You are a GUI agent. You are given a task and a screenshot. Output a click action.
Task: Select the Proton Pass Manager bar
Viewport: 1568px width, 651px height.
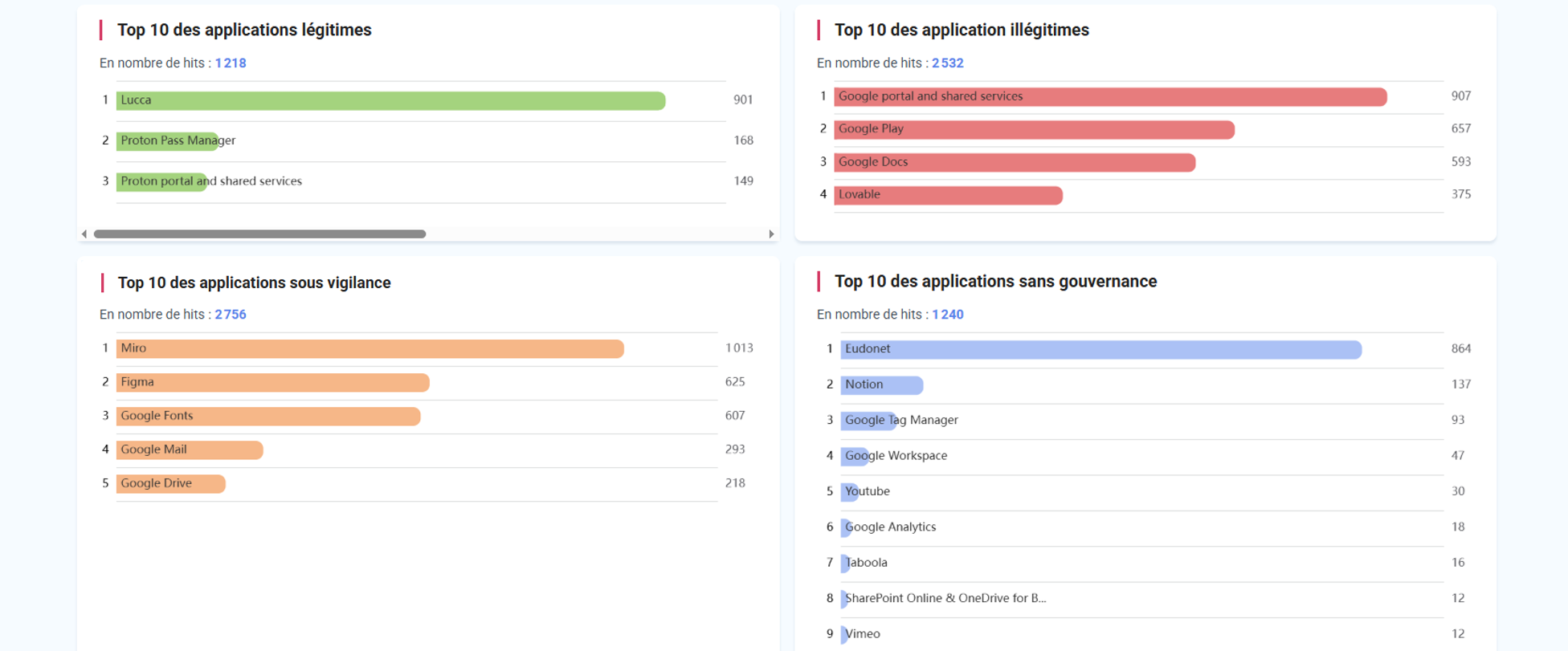[x=168, y=141]
